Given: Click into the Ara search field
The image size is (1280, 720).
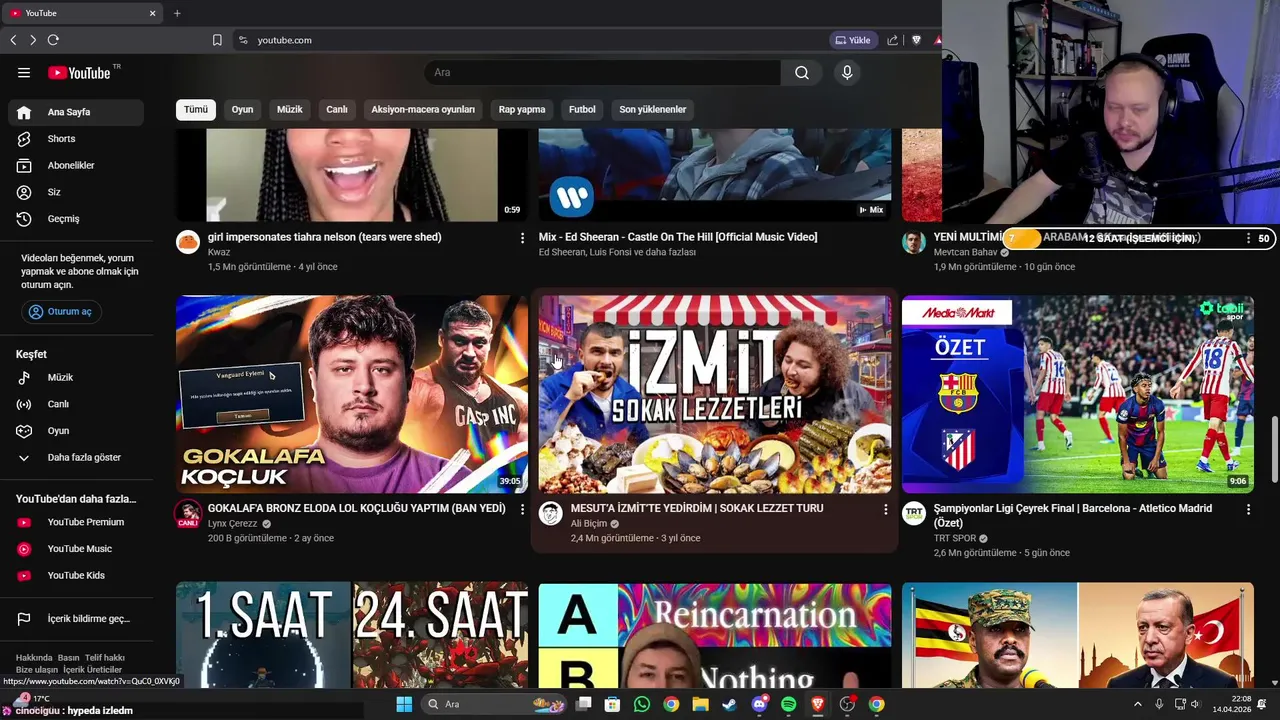Looking at the screenshot, I should pos(602,73).
